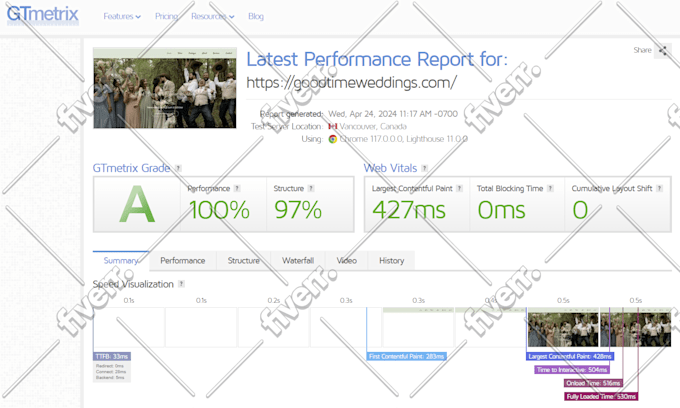Click the 0ms Total Blocking Time value
Screen dimensions: 680x408
click(501, 210)
